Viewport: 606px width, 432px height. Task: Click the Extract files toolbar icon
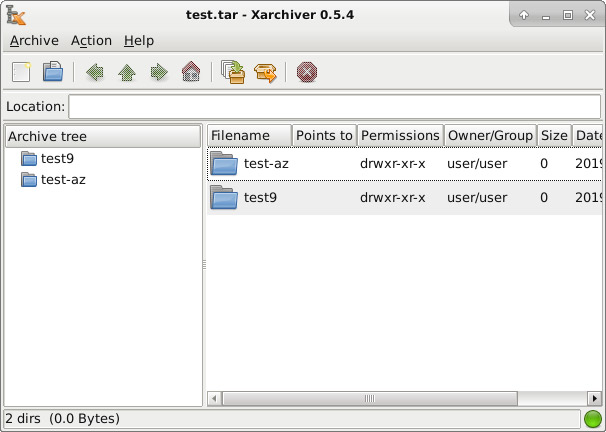265,72
